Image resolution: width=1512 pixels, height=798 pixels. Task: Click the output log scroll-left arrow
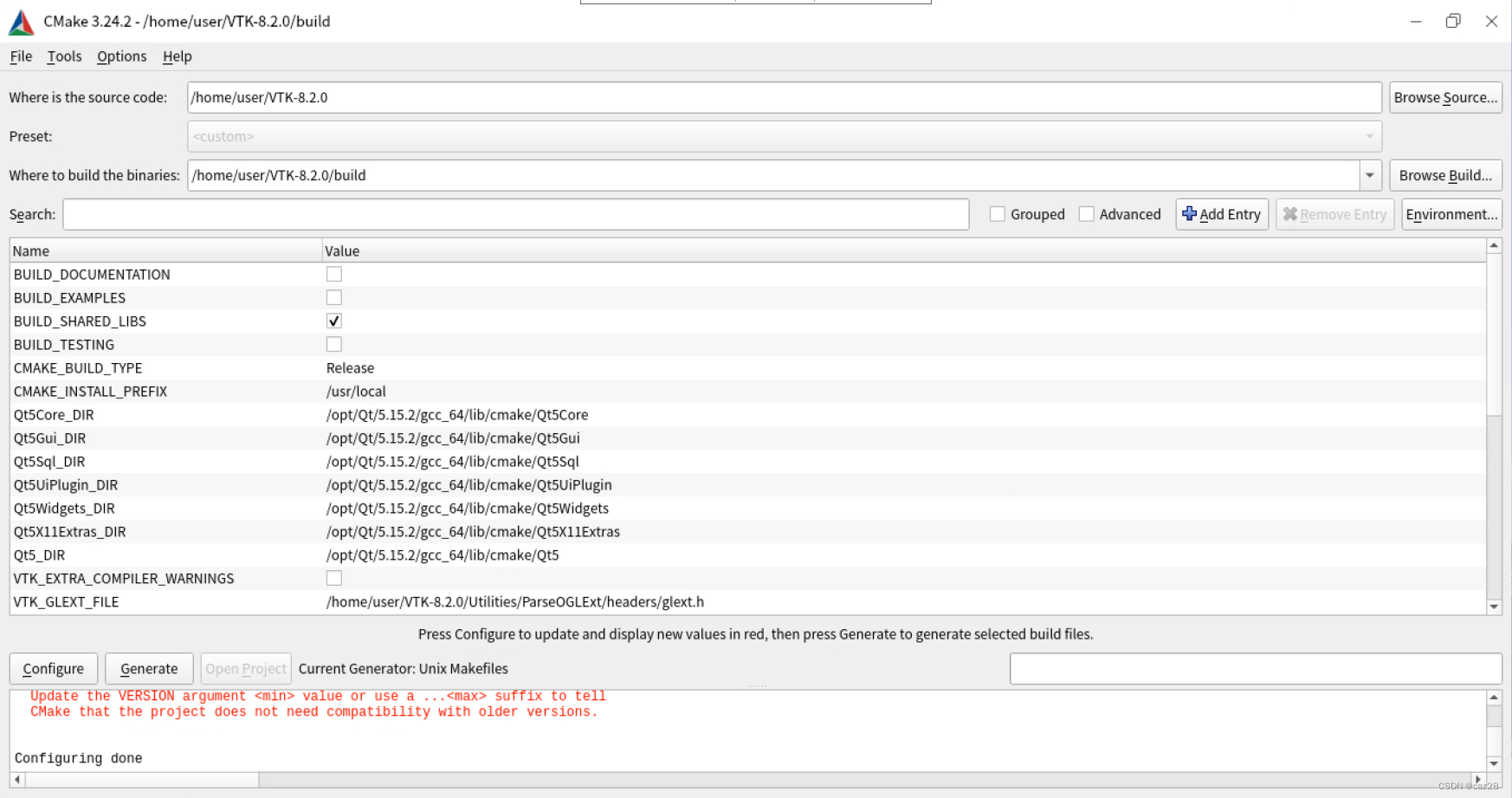[x=17, y=780]
